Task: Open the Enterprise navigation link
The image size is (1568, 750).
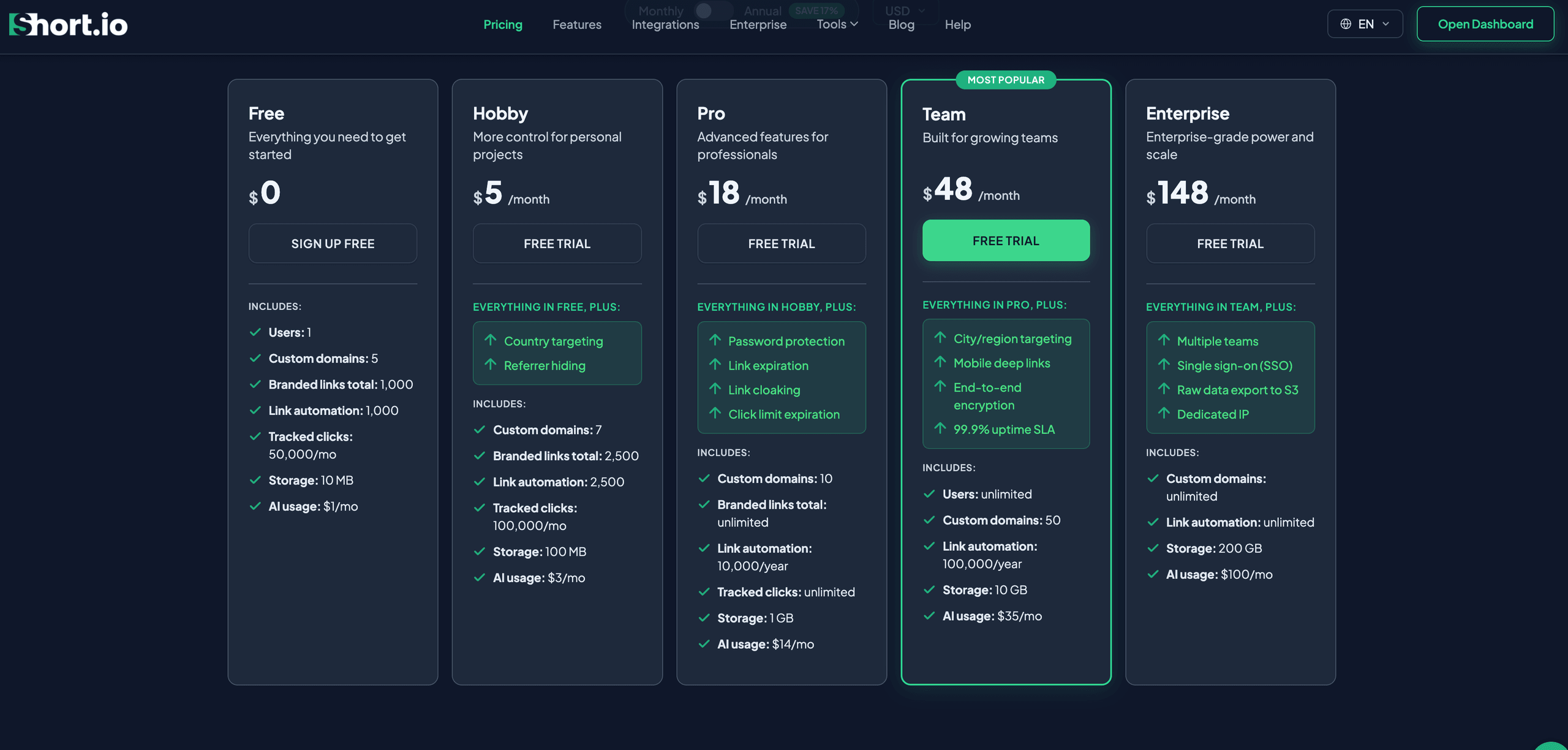Action: pos(758,25)
